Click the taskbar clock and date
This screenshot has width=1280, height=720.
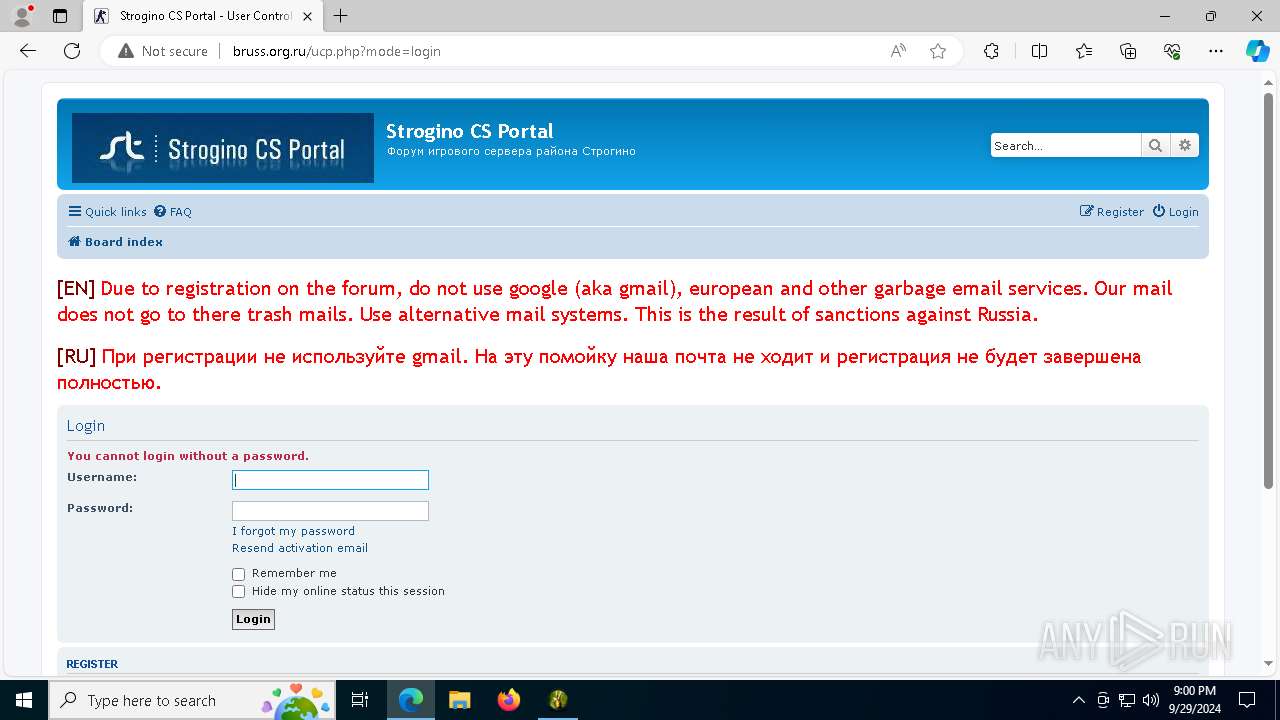tap(1194, 700)
